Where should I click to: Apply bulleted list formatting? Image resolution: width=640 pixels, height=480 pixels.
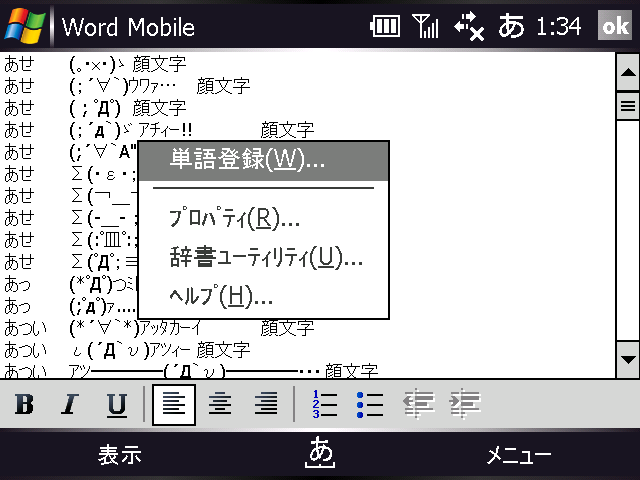click(370, 404)
